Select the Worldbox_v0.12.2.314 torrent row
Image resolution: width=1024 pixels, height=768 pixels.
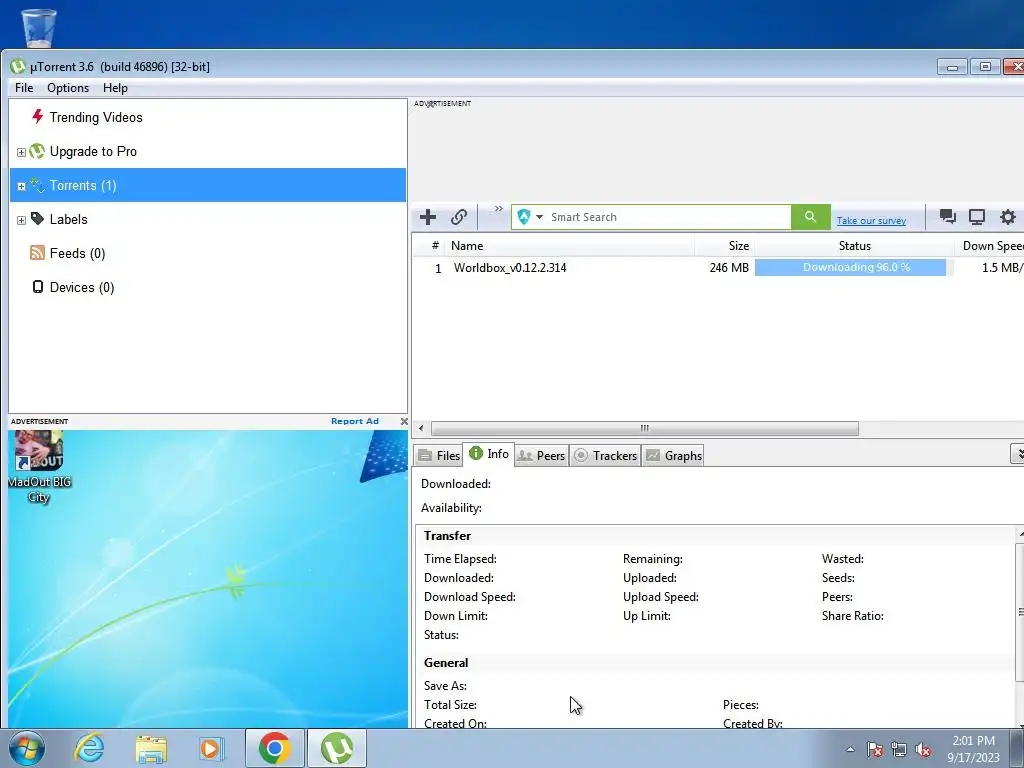pos(718,268)
